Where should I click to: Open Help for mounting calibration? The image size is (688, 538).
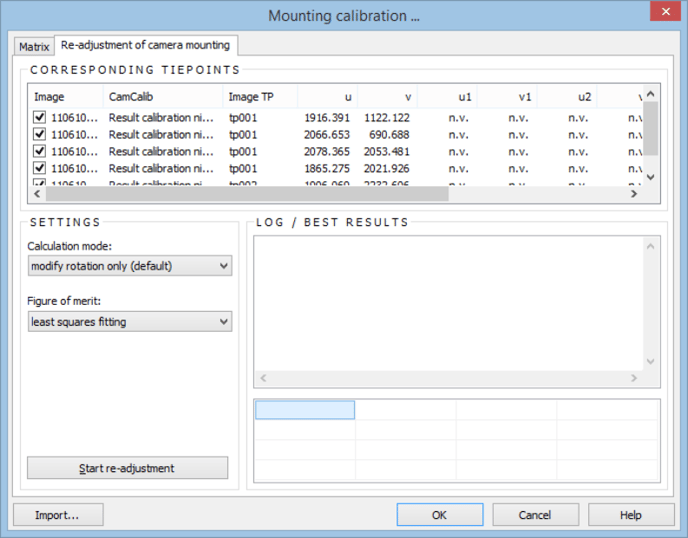coord(630,515)
